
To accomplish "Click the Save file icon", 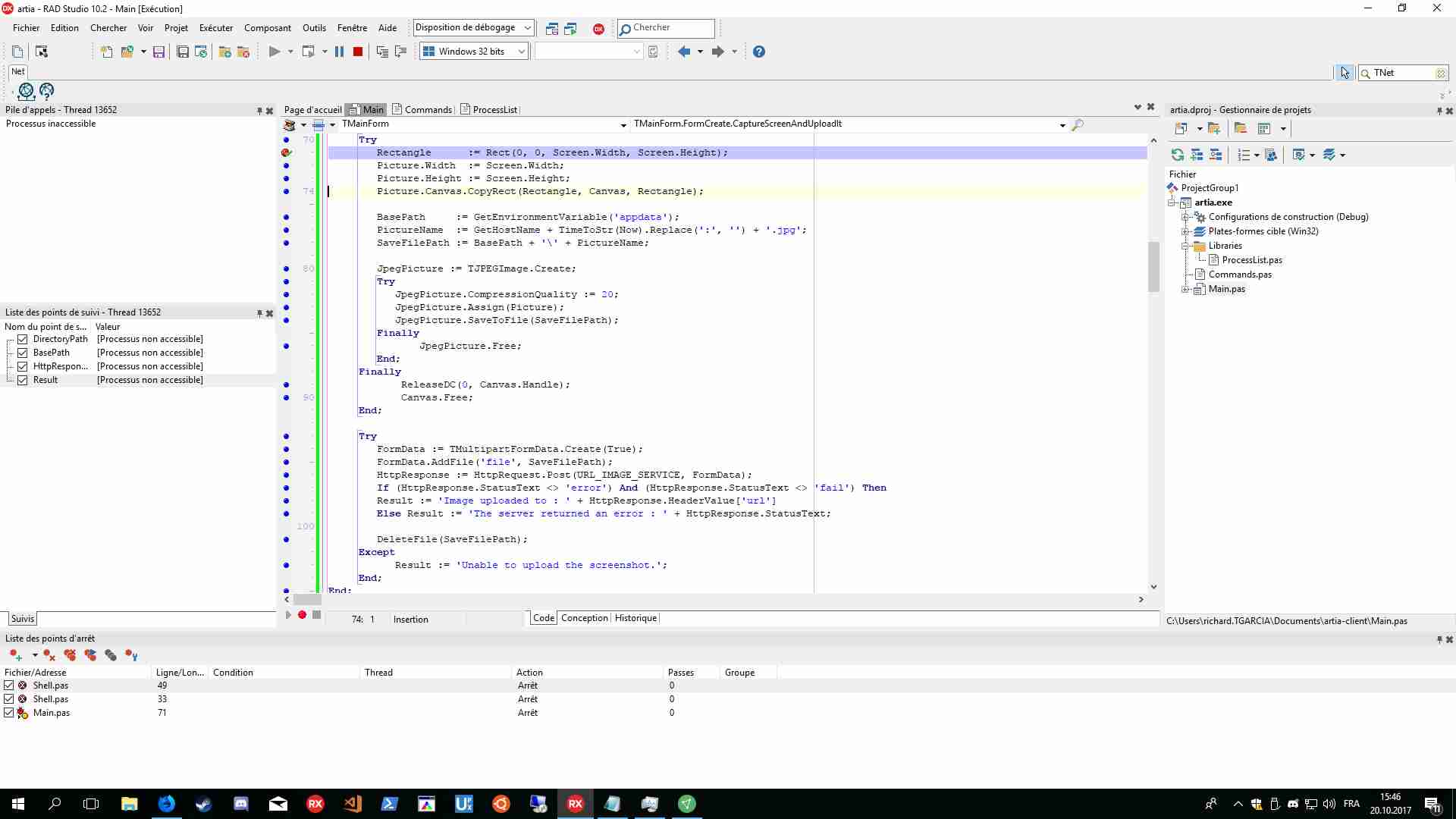I will click(158, 52).
